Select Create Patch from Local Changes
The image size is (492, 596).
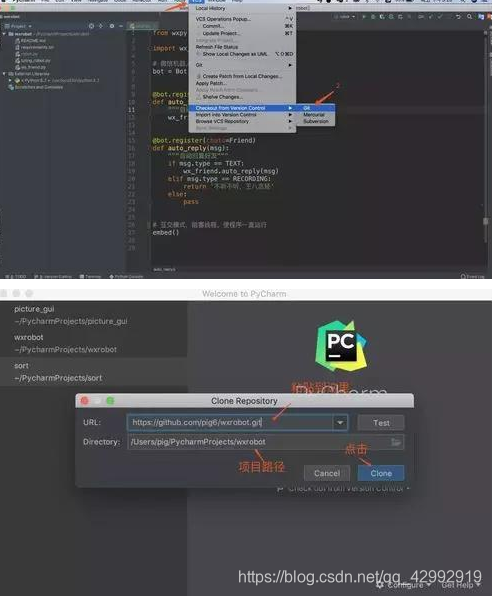tap(242, 76)
